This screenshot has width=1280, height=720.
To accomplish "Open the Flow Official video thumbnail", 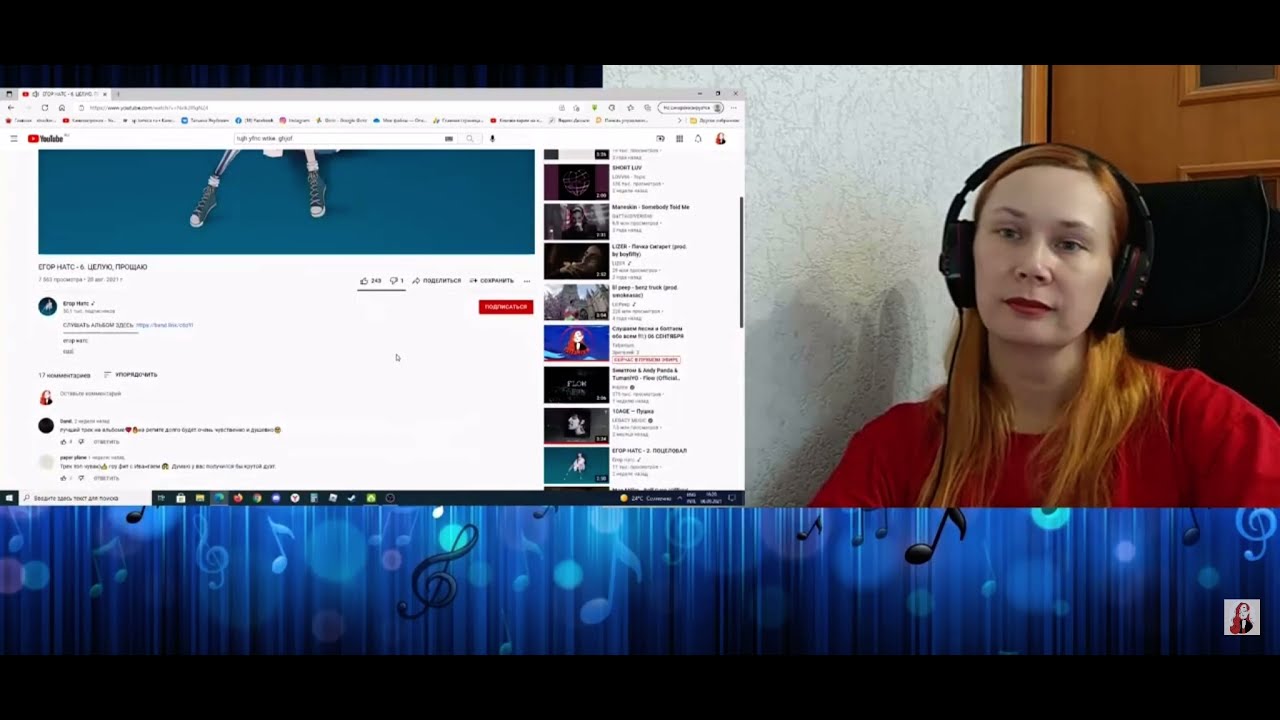I will tap(576, 385).
